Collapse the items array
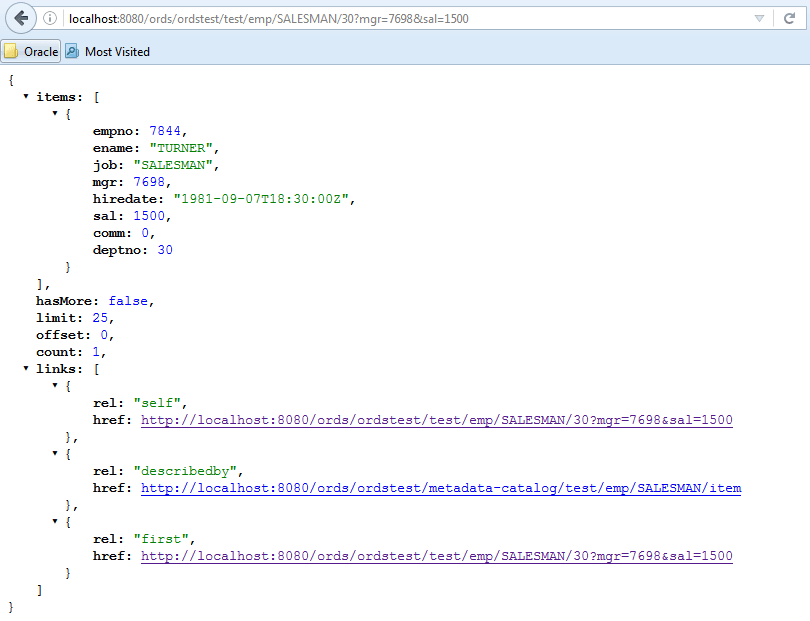Screen dimensions: 810x621 (26, 96)
